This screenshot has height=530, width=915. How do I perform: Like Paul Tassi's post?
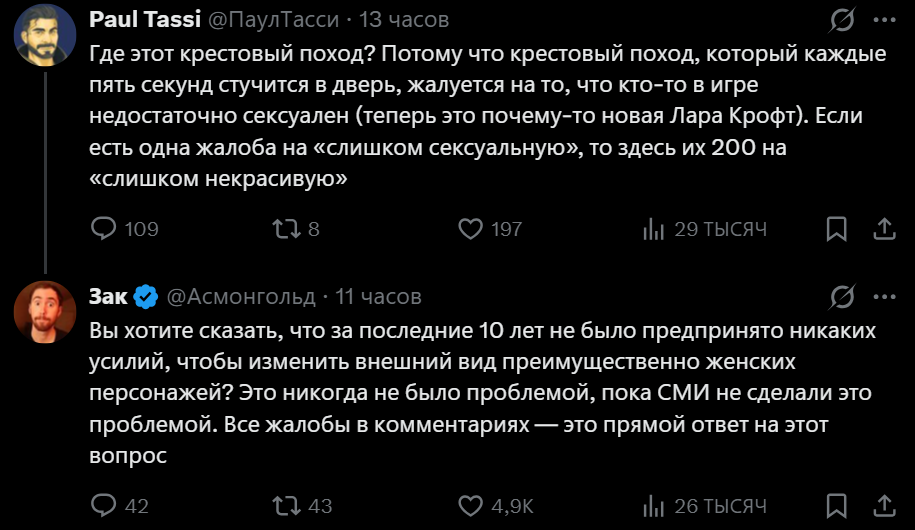coord(470,229)
